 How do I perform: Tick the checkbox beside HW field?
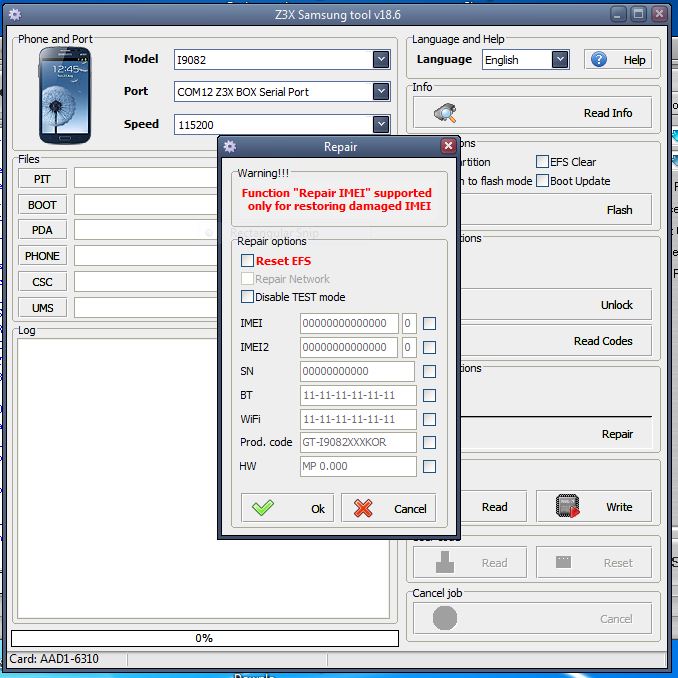tap(429, 466)
